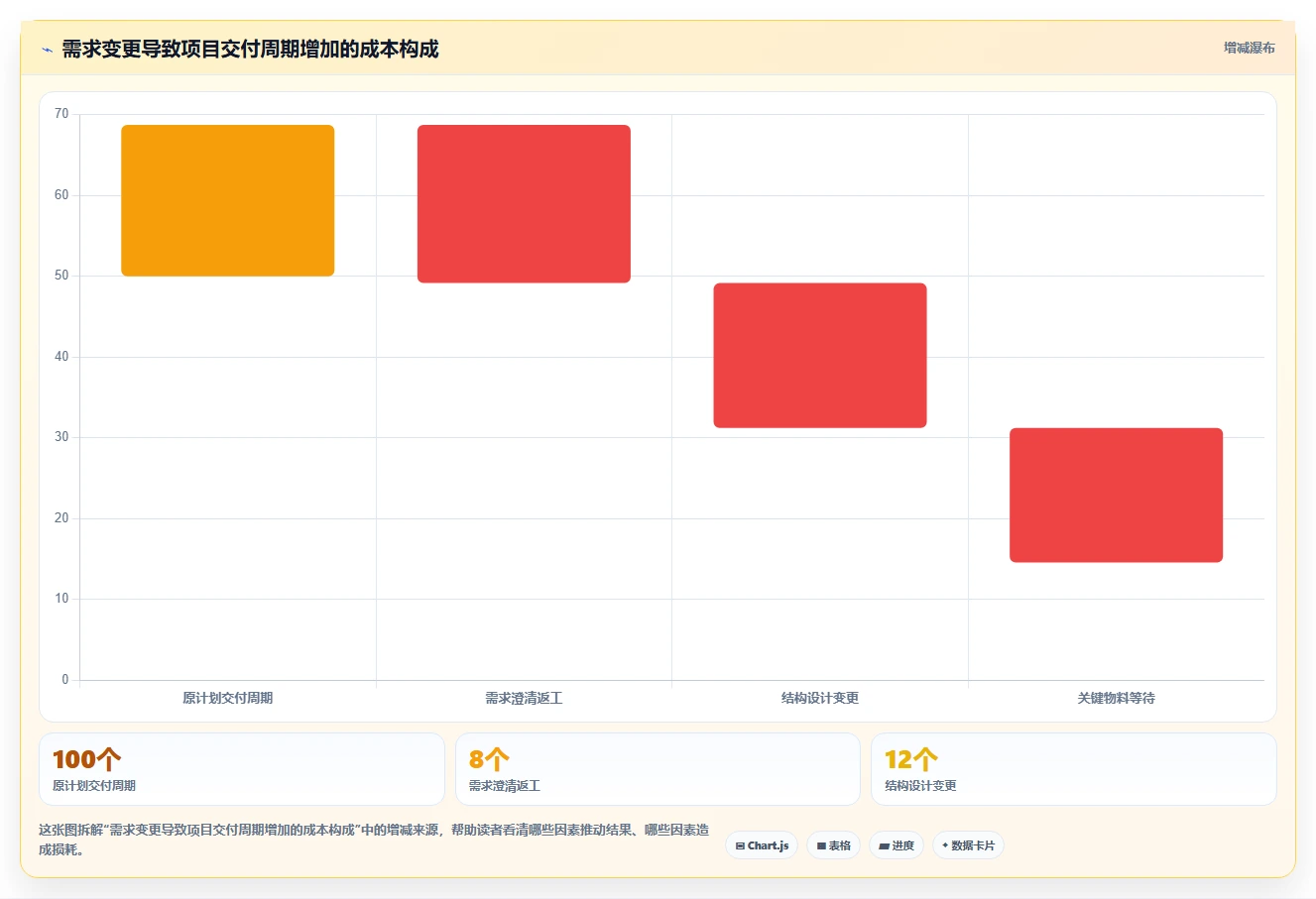Click the y-axis value 40
1316x899 pixels.
61,357
